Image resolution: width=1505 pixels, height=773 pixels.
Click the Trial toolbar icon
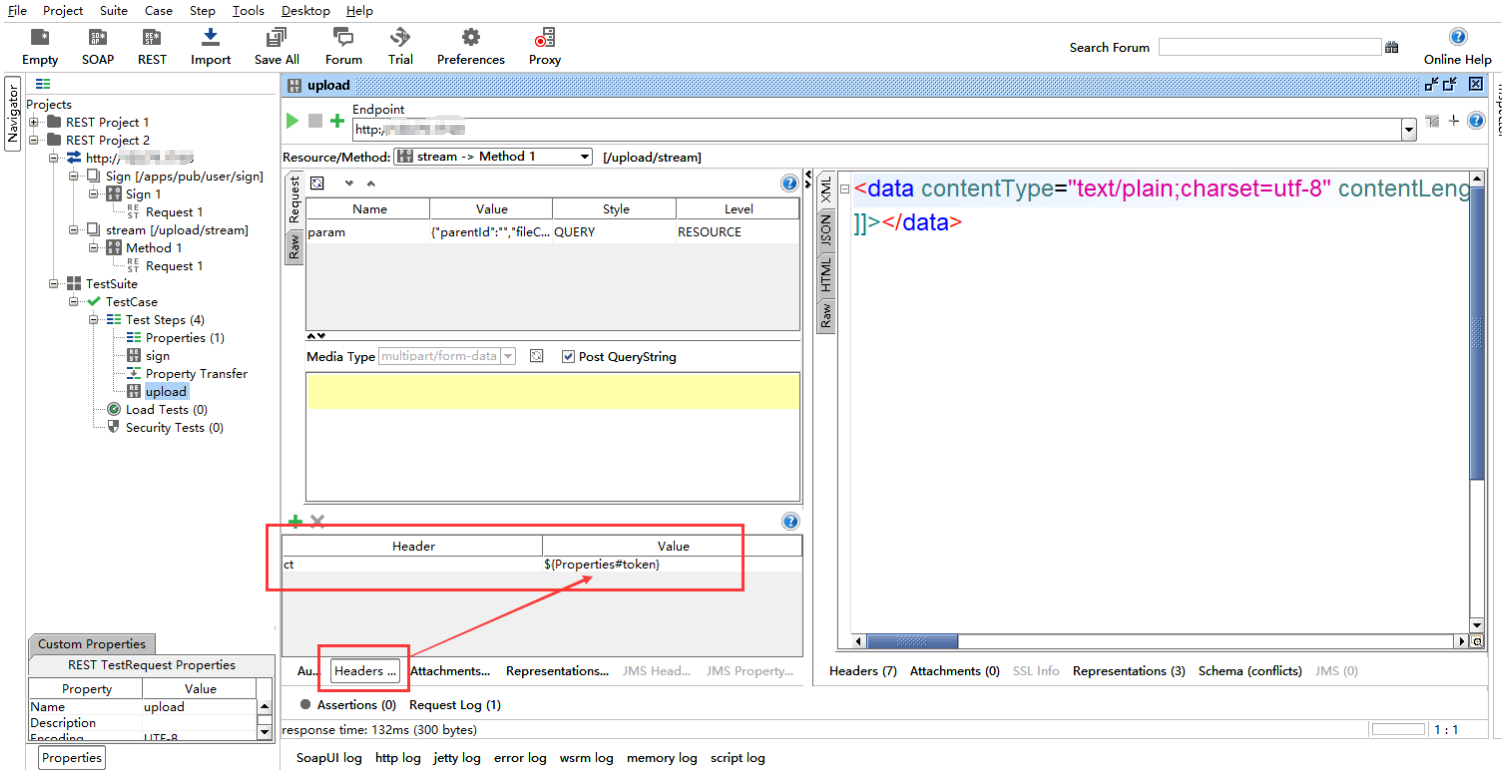[401, 39]
